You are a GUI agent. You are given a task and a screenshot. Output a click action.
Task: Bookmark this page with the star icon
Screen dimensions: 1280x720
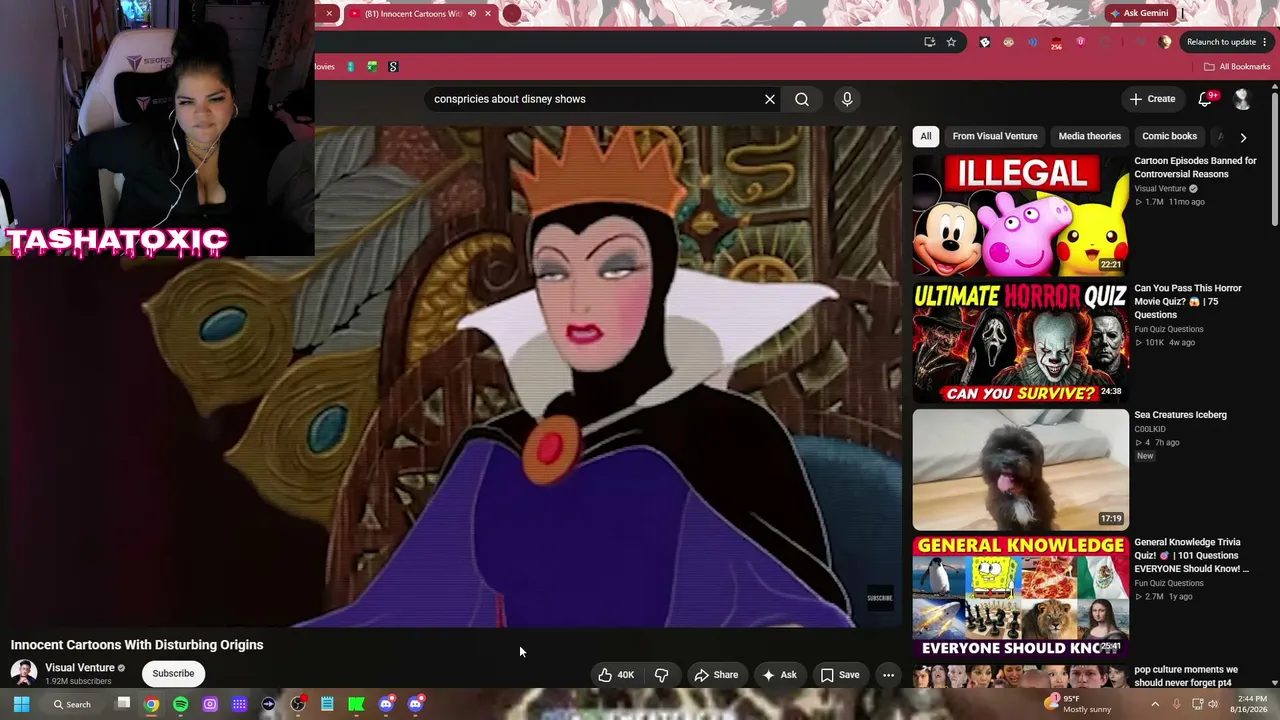(x=951, y=42)
